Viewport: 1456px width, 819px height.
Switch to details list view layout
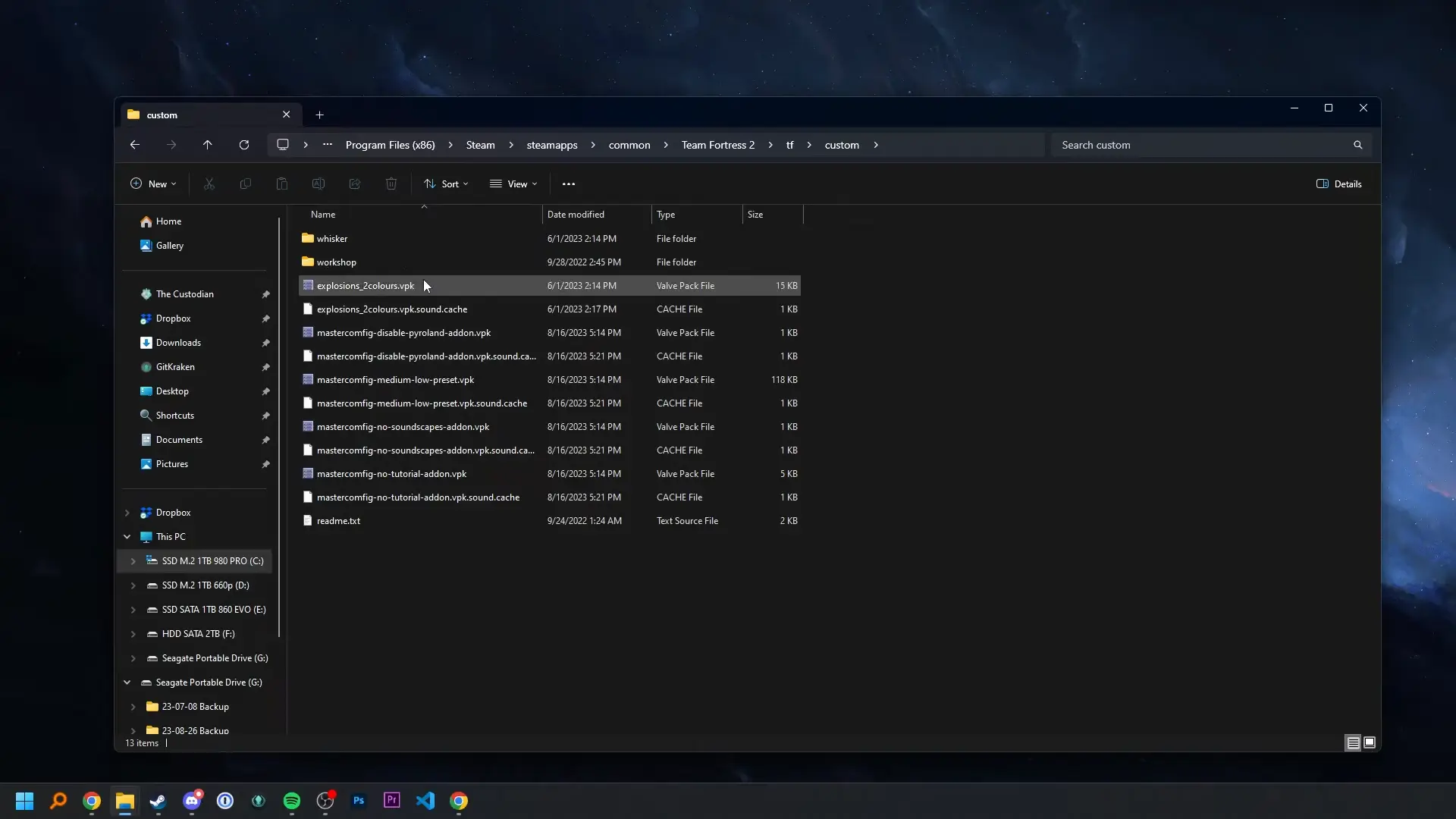[1353, 743]
